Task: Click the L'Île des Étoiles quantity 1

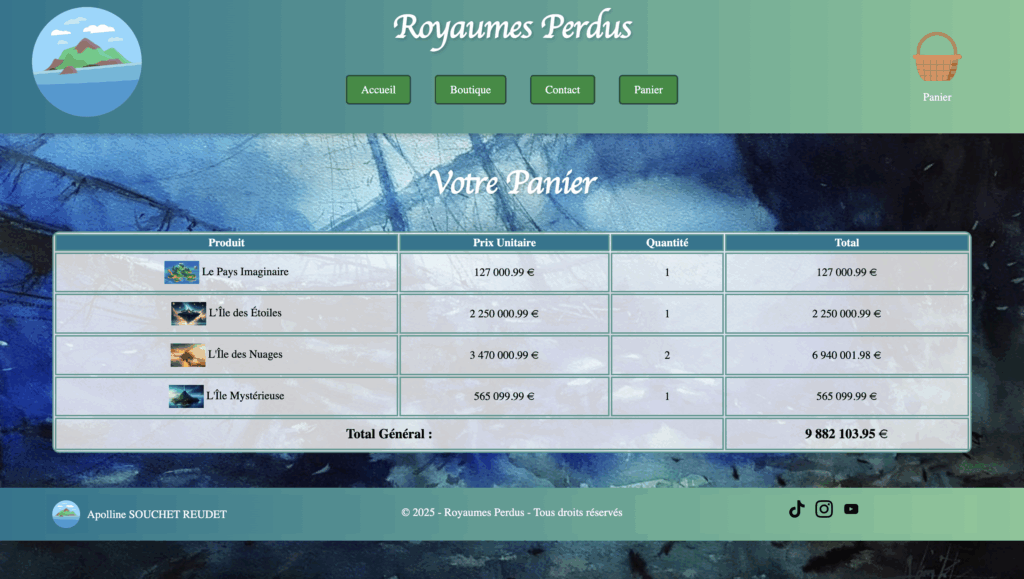Action: [667, 313]
